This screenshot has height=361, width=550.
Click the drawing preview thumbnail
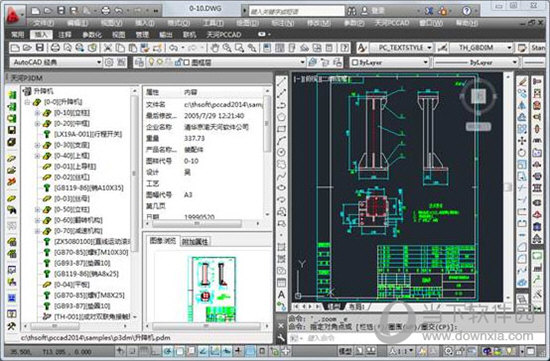(x=212, y=289)
